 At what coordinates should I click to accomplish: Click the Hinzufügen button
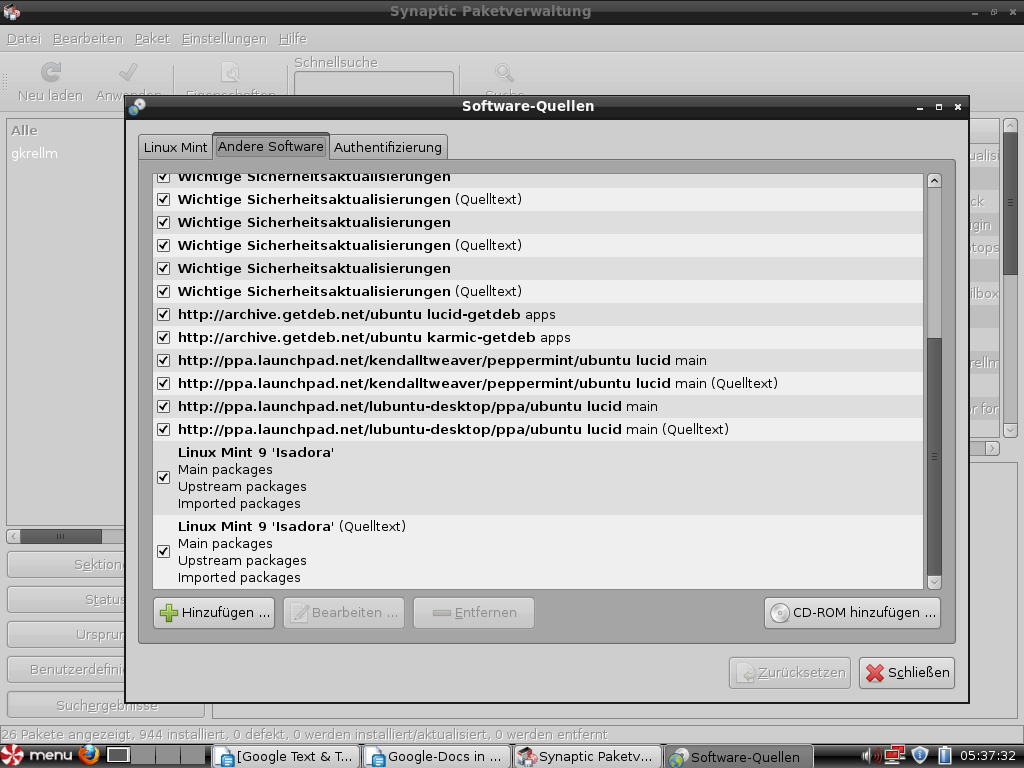pos(213,612)
